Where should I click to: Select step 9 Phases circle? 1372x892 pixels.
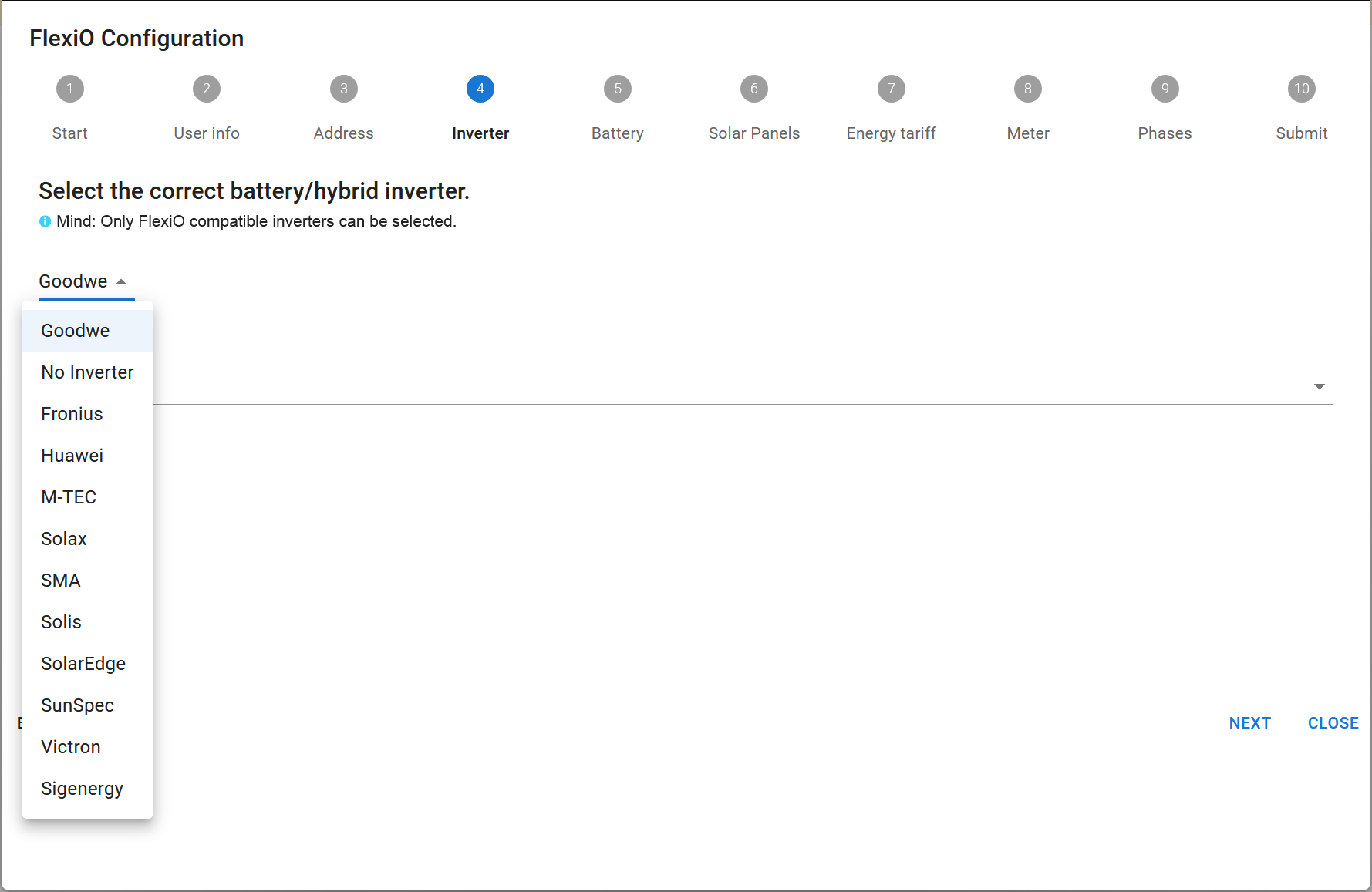click(x=1165, y=89)
